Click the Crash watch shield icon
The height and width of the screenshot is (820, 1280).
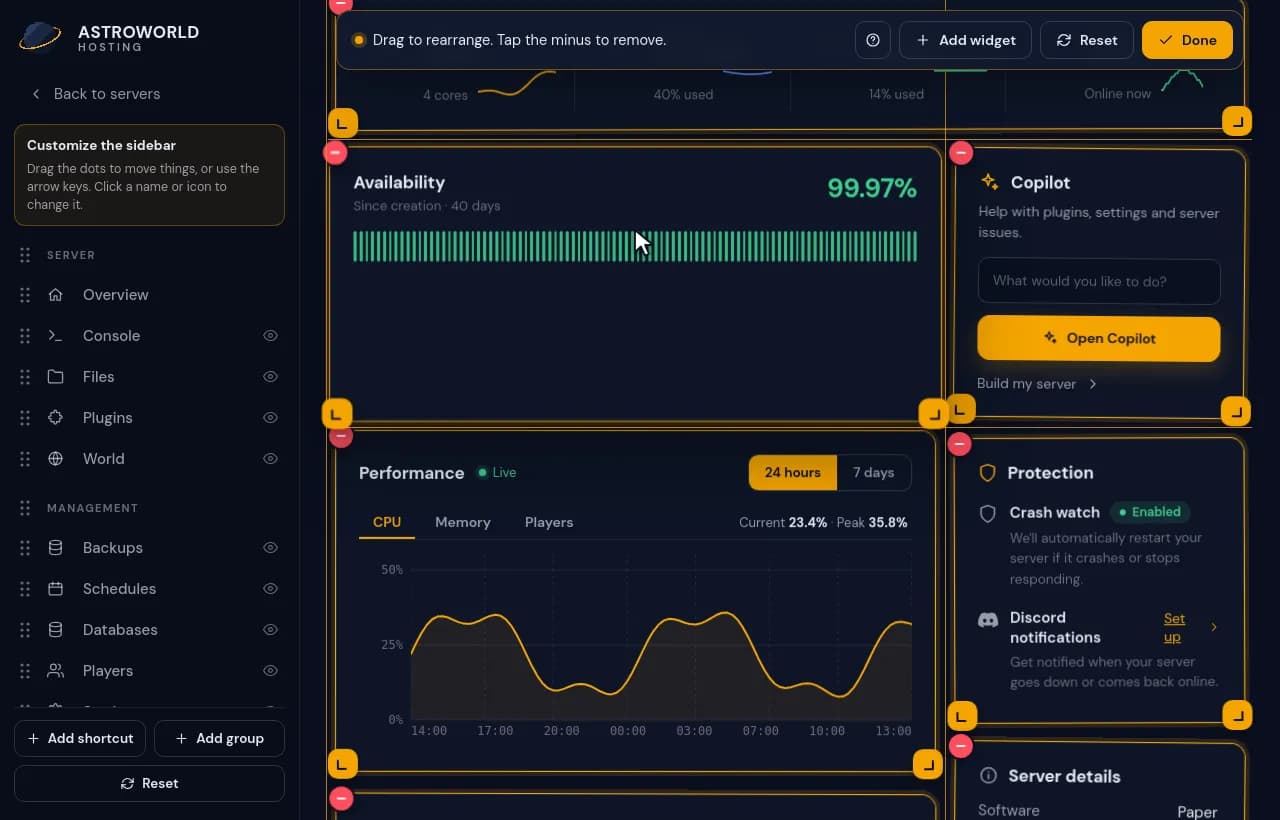coord(988,513)
